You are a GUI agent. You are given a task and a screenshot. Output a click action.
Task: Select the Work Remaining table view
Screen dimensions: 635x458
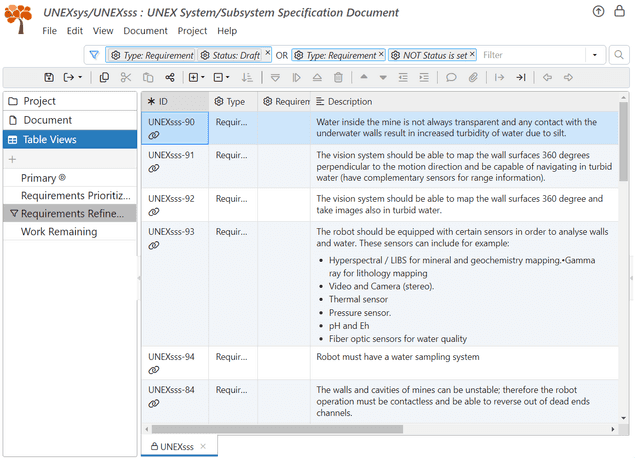pos(70,232)
